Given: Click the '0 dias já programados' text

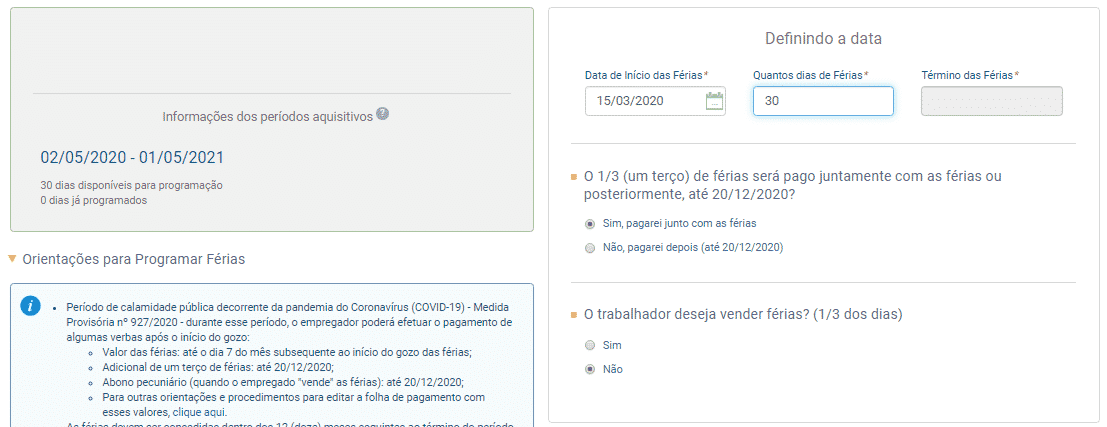Looking at the screenshot, I should click(x=93, y=200).
